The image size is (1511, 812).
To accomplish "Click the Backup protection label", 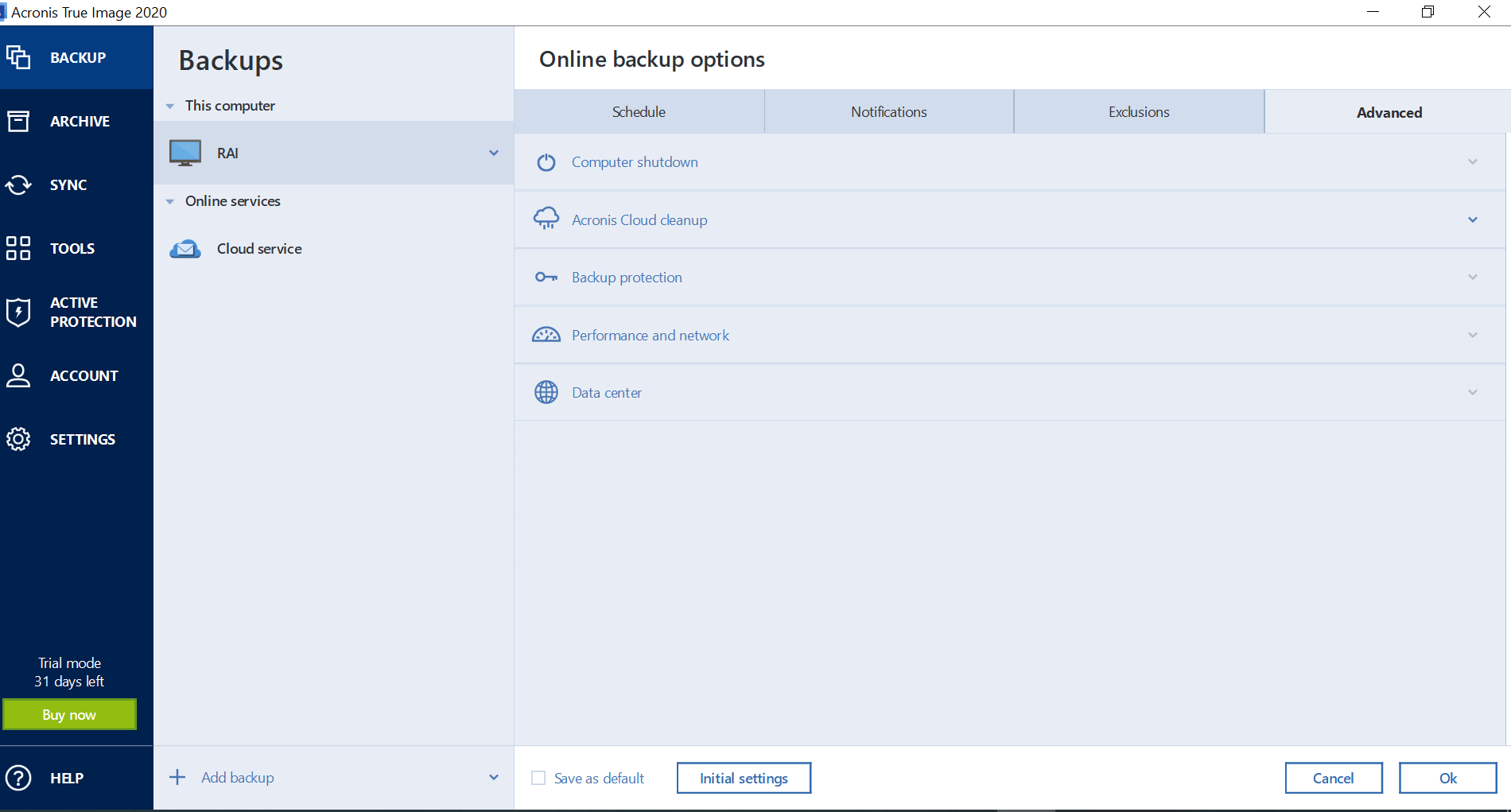I will (627, 277).
